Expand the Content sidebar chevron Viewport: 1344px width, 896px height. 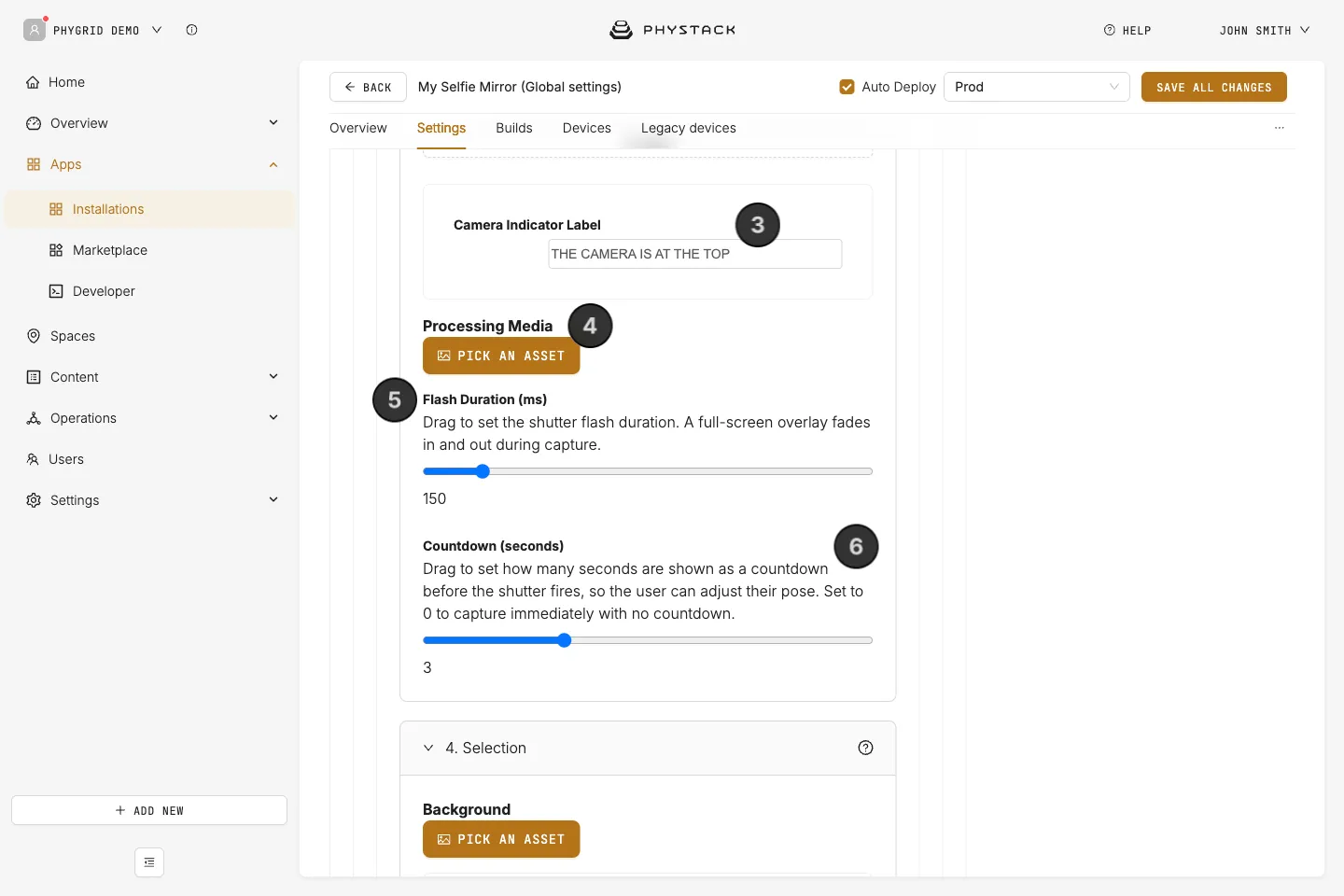[x=273, y=376]
